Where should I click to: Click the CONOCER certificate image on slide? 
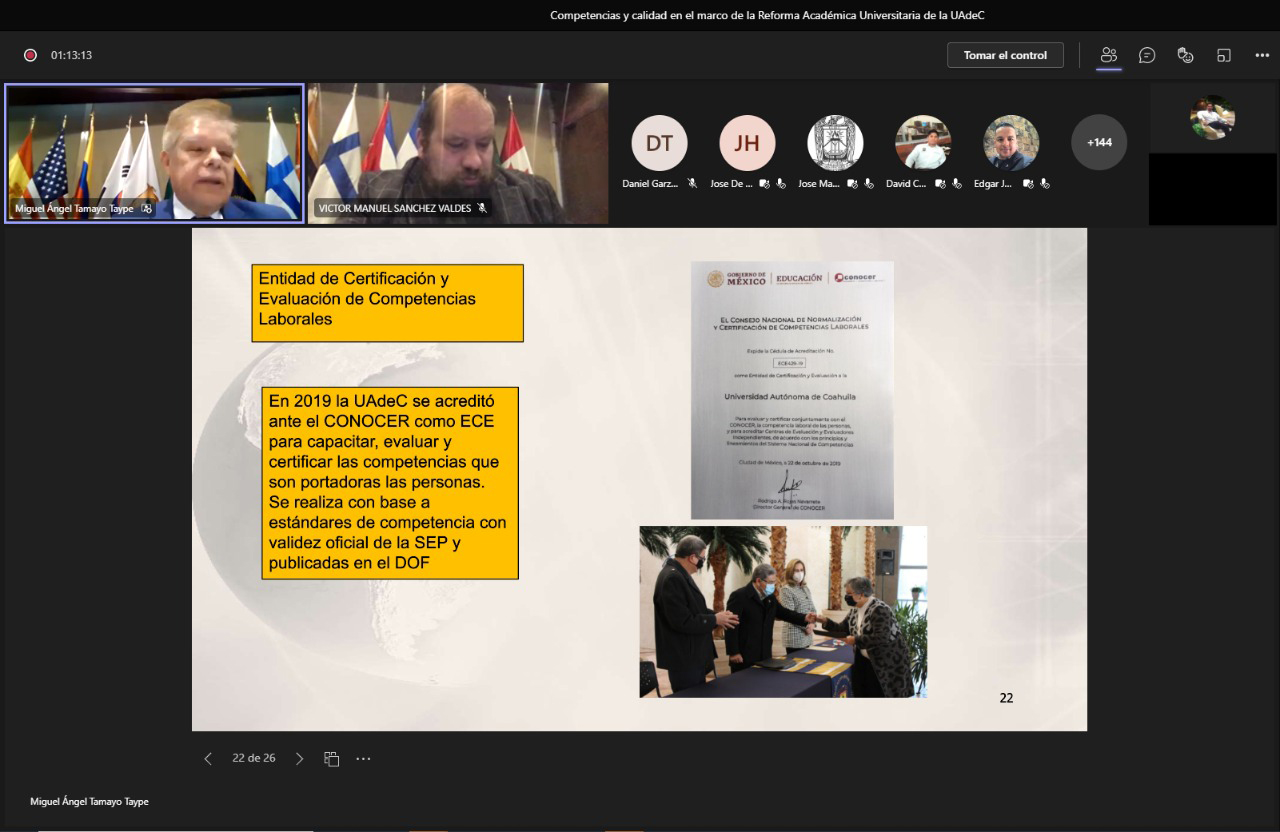tap(791, 390)
